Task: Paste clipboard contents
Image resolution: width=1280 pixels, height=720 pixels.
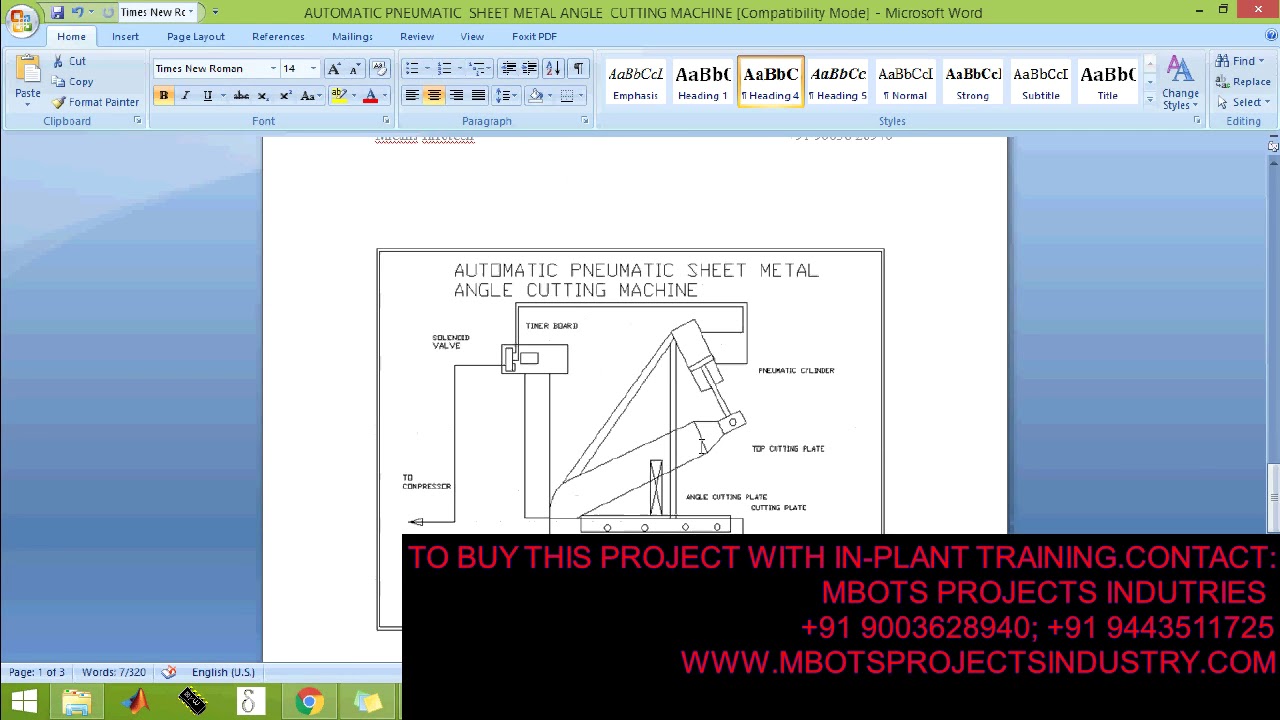Action: [28, 82]
